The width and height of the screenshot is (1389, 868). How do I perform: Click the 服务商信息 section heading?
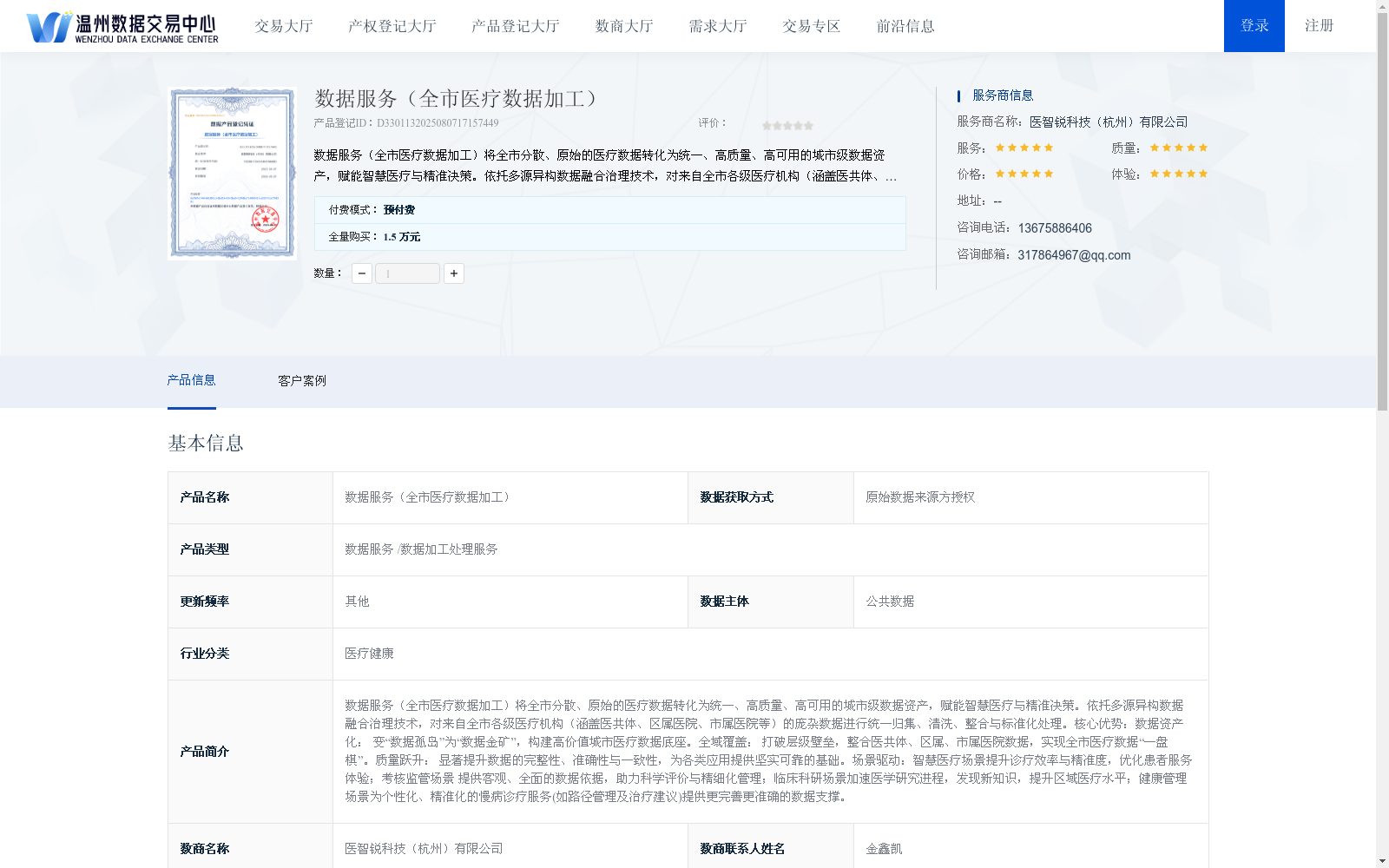(1003, 95)
